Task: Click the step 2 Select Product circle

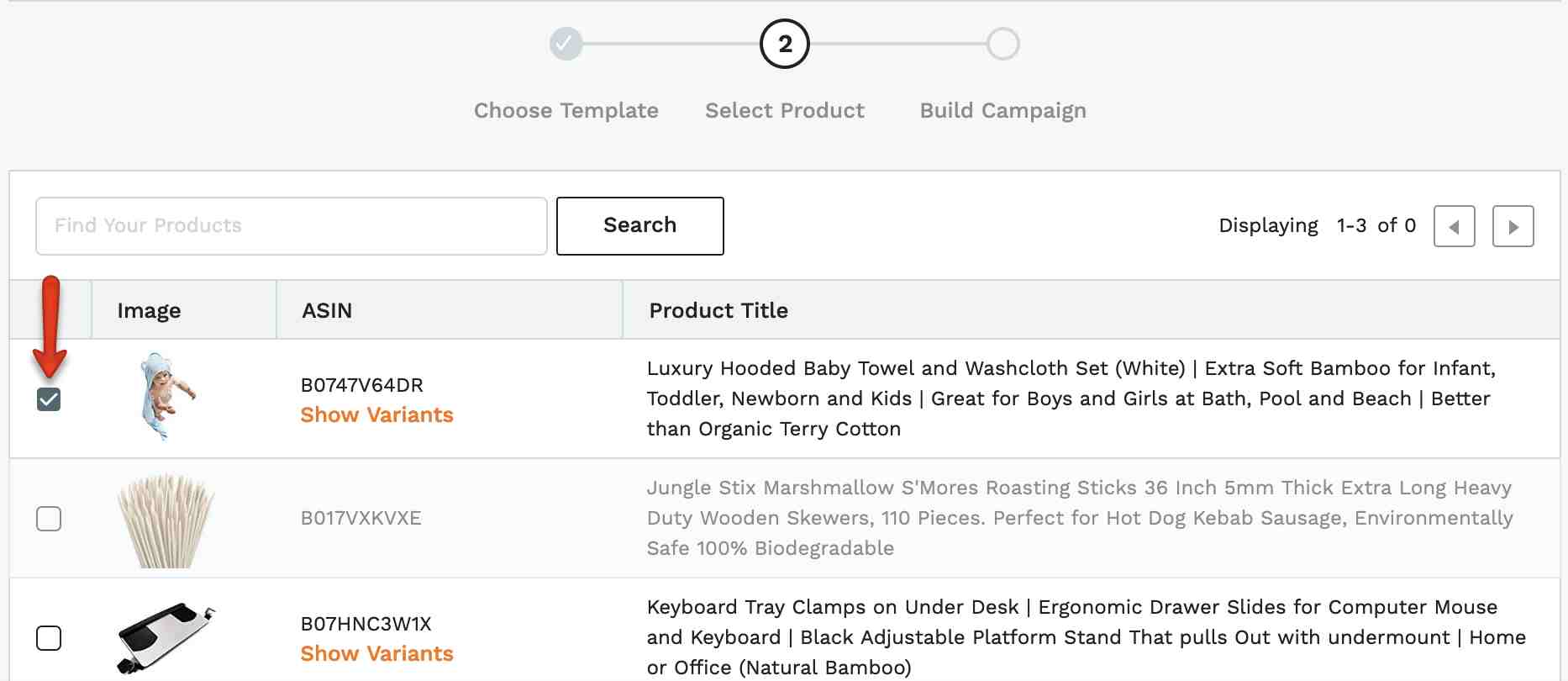Action: coord(784,44)
